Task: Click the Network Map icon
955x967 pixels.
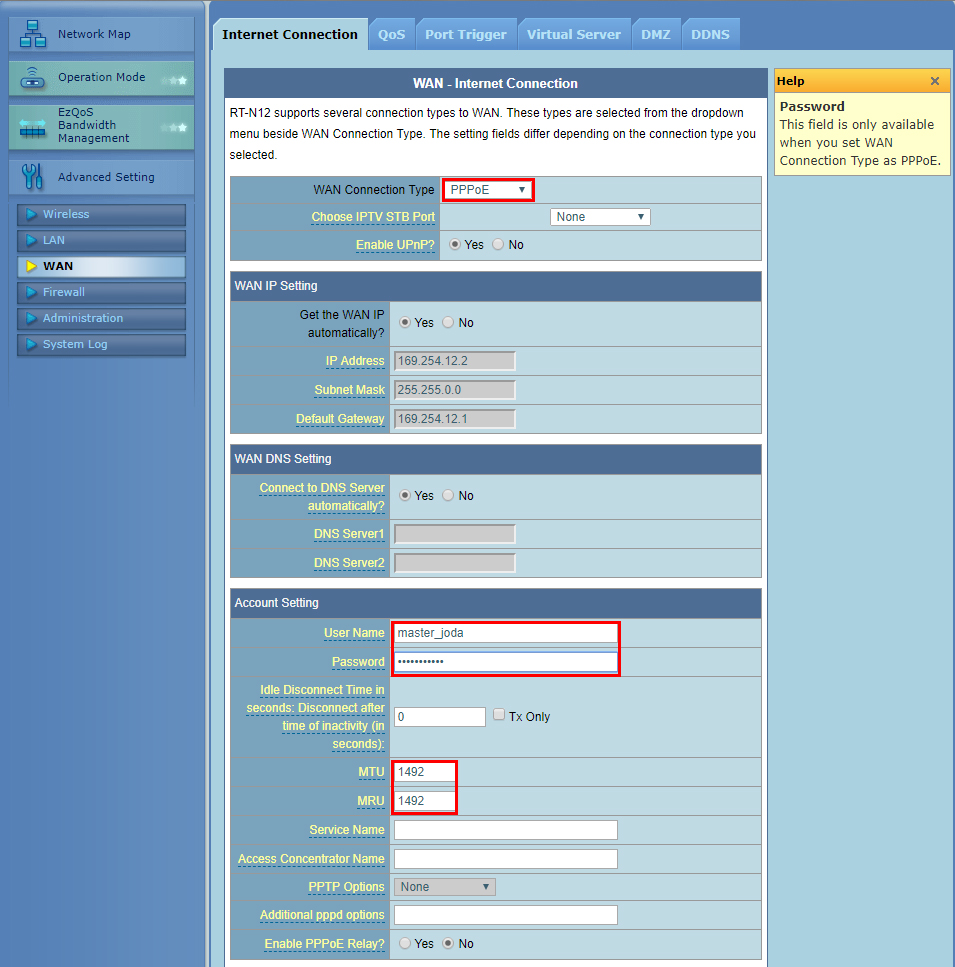Action: (x=33, y=34)
